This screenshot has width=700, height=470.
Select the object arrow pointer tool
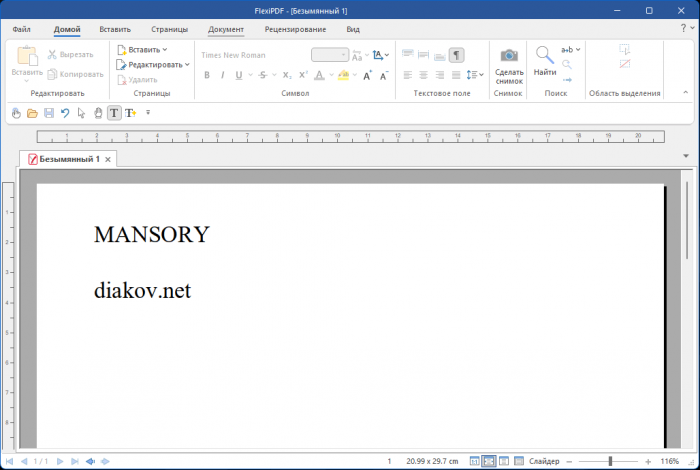tap(81, 113)
